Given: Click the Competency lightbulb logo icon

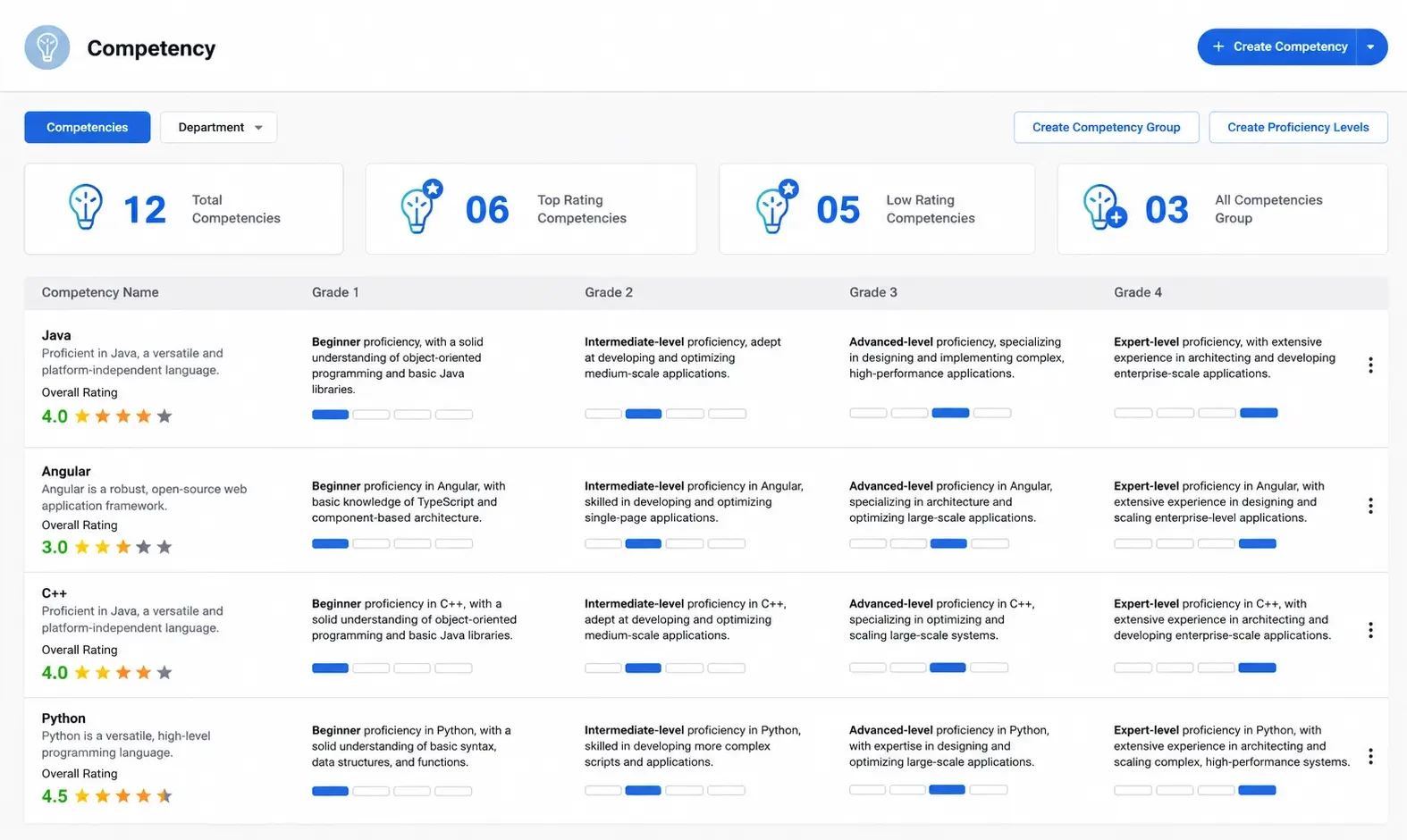Looking at the screenshot, I should pyautogui.click(x=47, y=47).
